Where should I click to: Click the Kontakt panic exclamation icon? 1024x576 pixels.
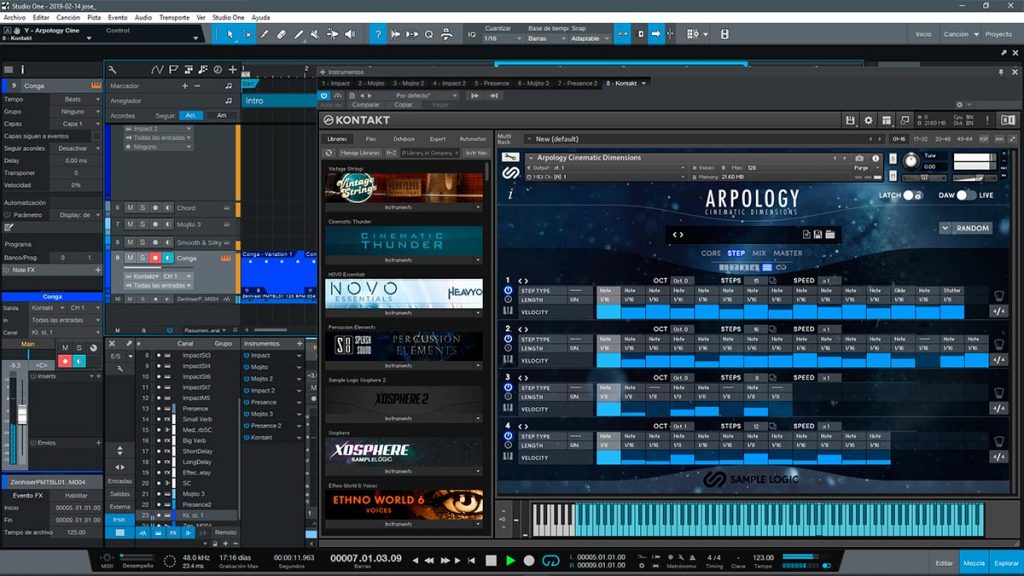(987, 120)
